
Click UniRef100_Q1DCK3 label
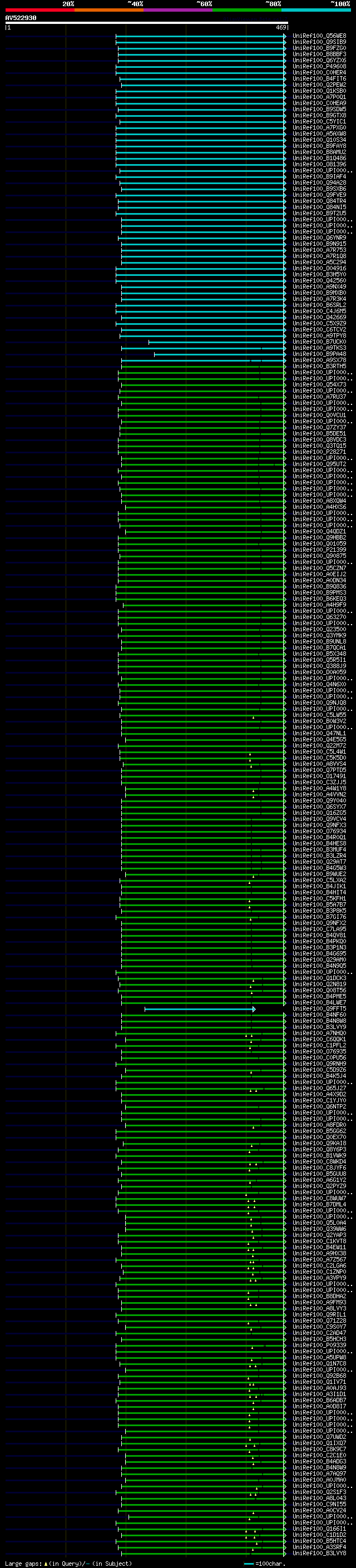coord(319,978)
